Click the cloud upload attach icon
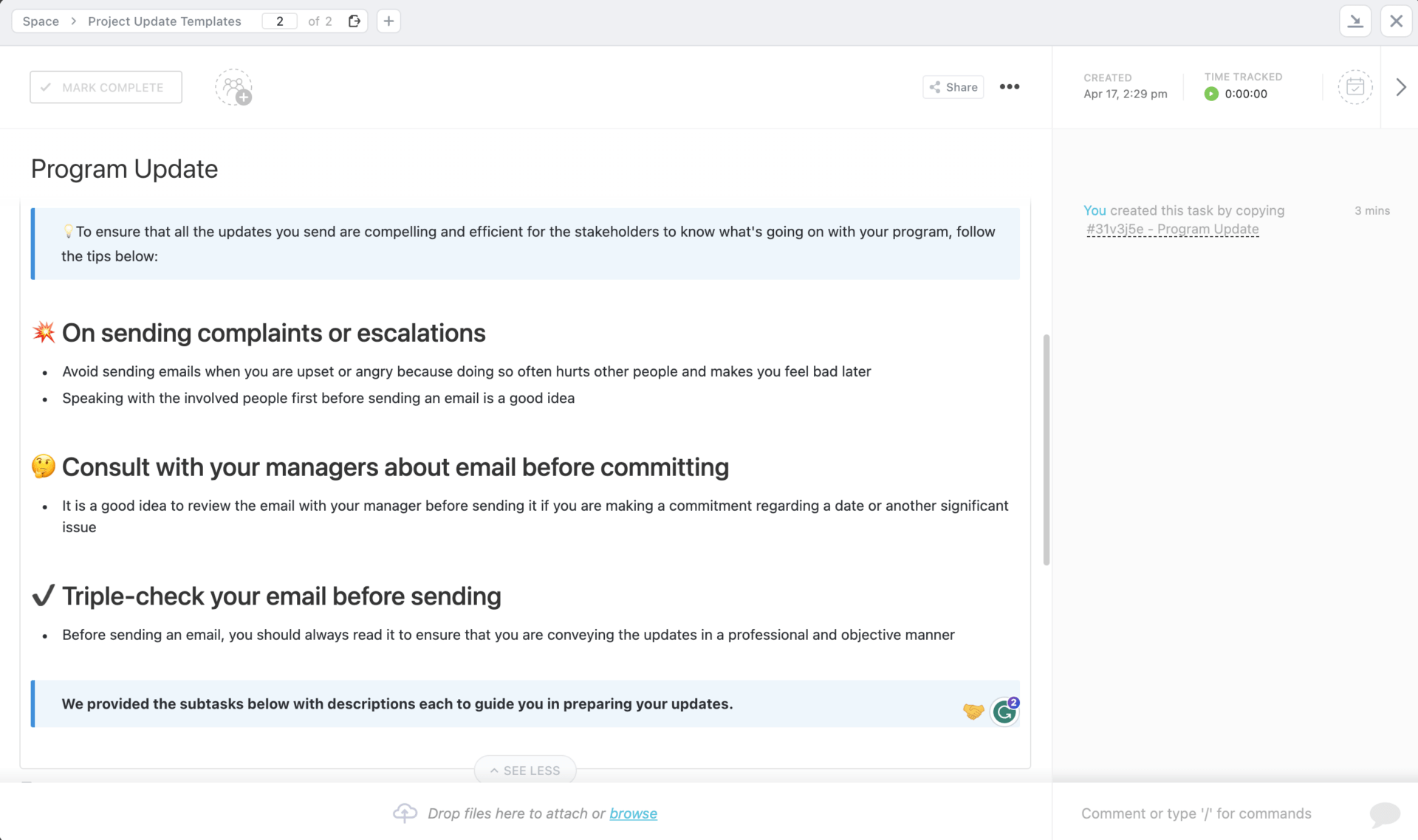This screenshot has width=1418, height=840. click(405, 813)
